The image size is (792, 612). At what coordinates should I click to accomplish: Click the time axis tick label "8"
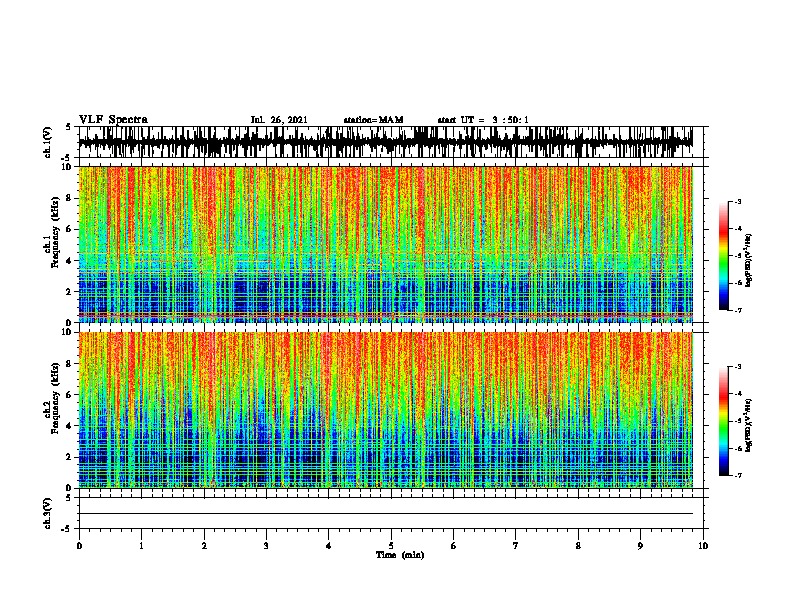coord(578,545)
